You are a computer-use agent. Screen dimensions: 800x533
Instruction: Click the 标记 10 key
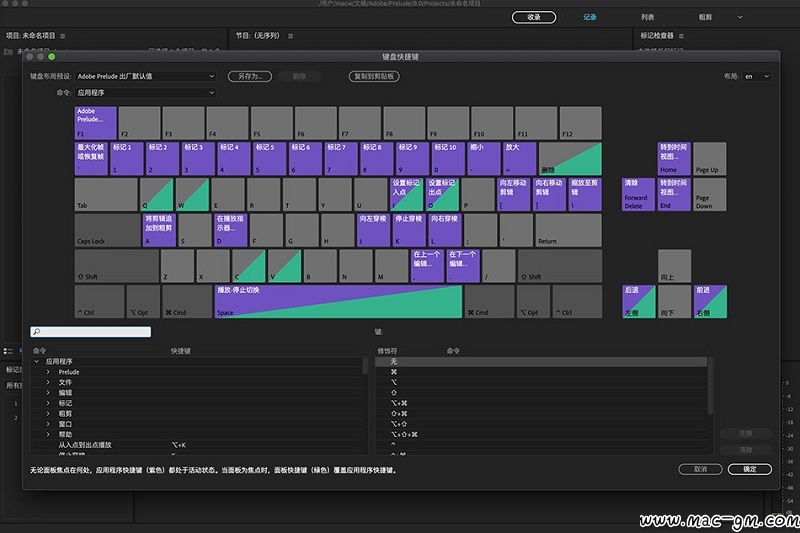pyautogui.click(x=447, y=159)
